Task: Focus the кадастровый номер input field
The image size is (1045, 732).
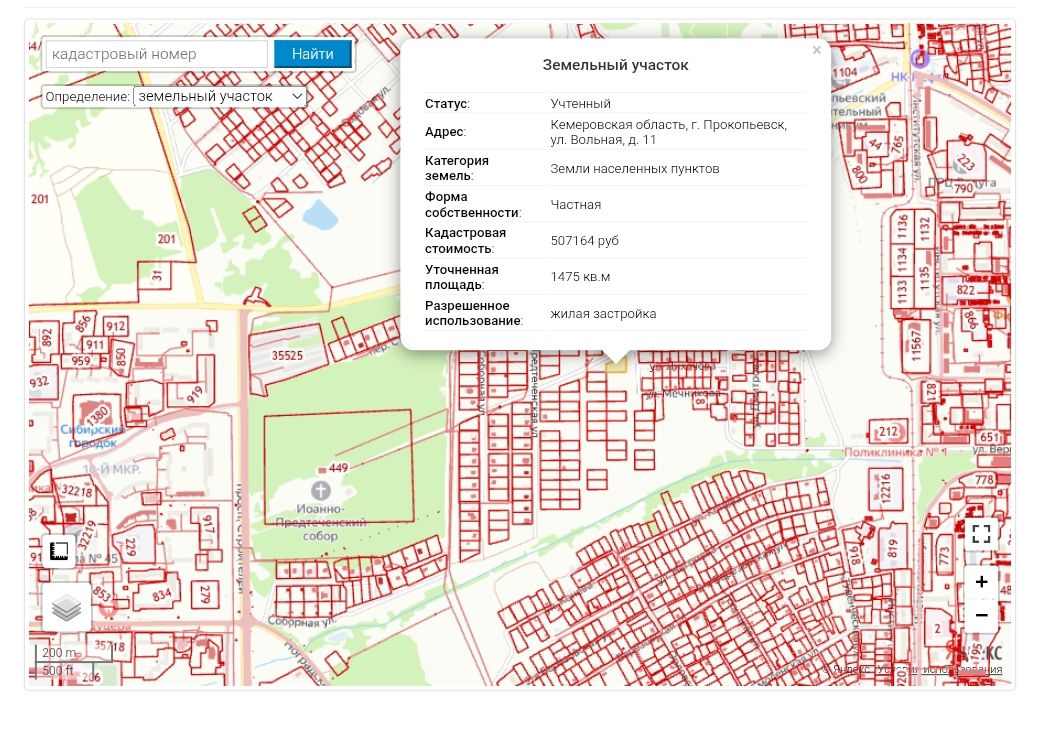Action: coord(157,54)
